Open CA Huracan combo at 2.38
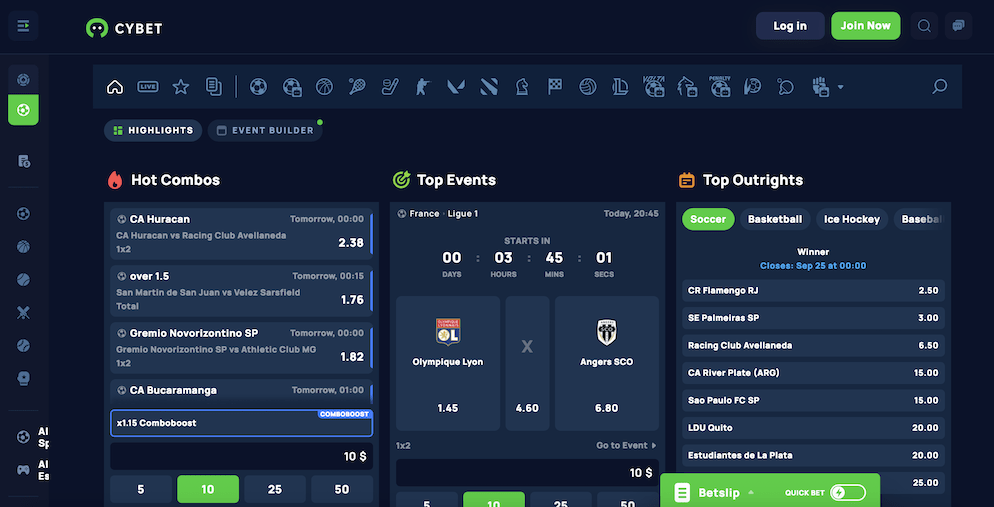994x507 pixels. (240, 234)
